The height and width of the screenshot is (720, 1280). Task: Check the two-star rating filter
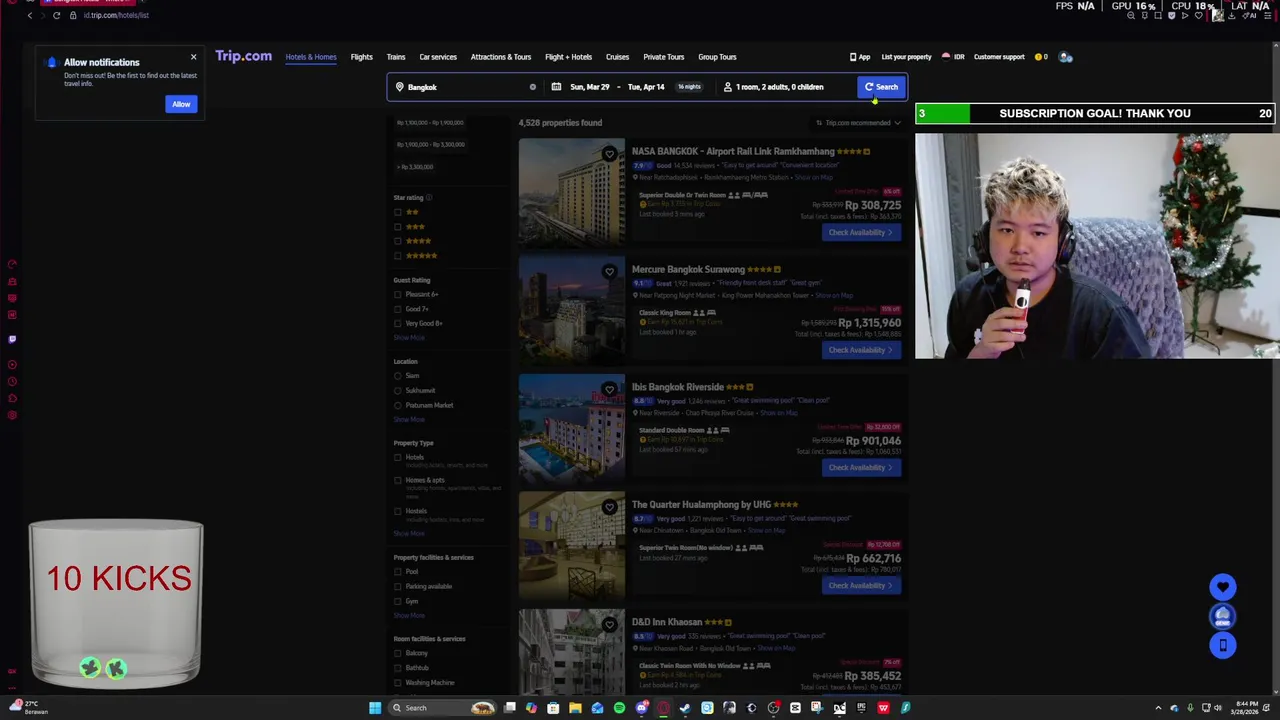click(x=398, y=212)
